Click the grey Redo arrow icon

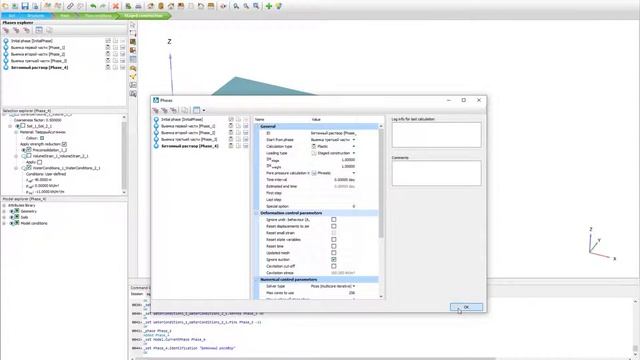103,6
